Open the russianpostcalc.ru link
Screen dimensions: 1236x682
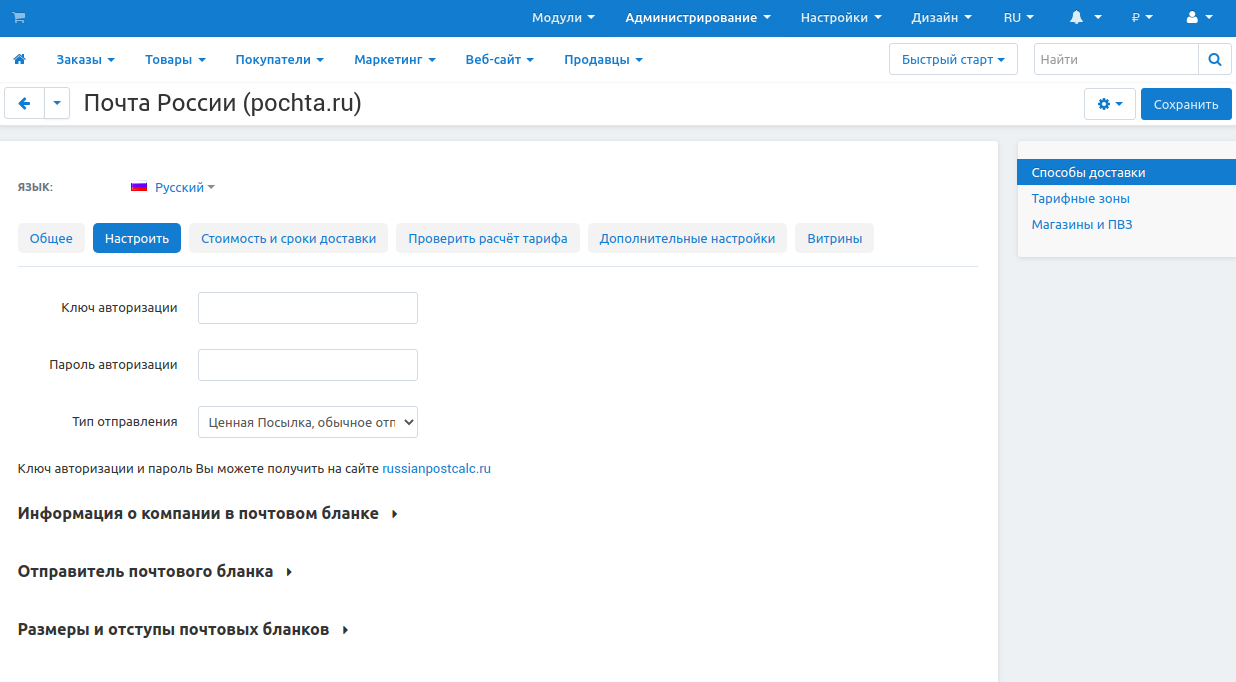tap(436, 469)
